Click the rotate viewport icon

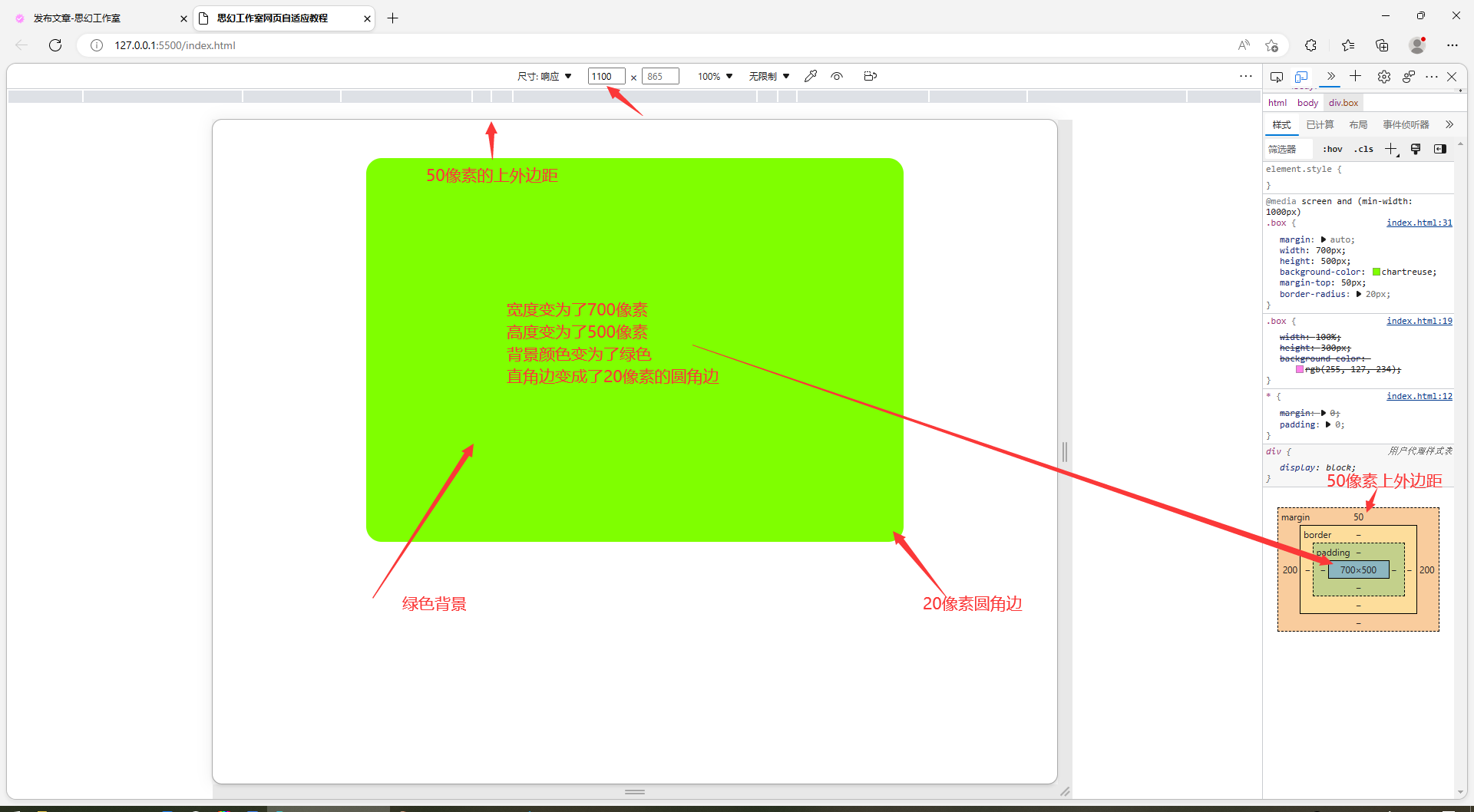[870, 76]
